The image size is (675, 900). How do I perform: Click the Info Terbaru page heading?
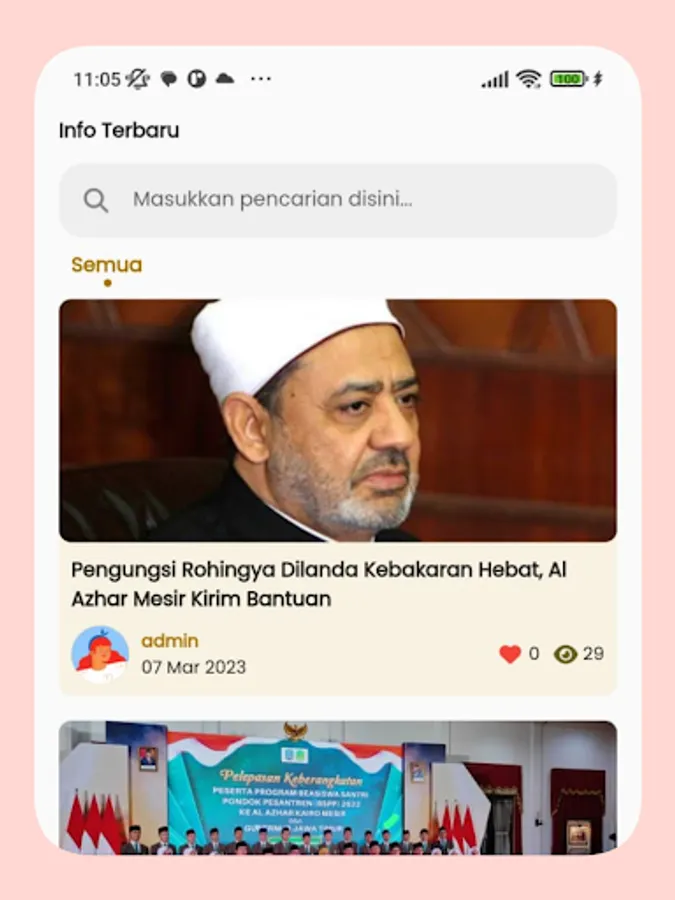119,130
